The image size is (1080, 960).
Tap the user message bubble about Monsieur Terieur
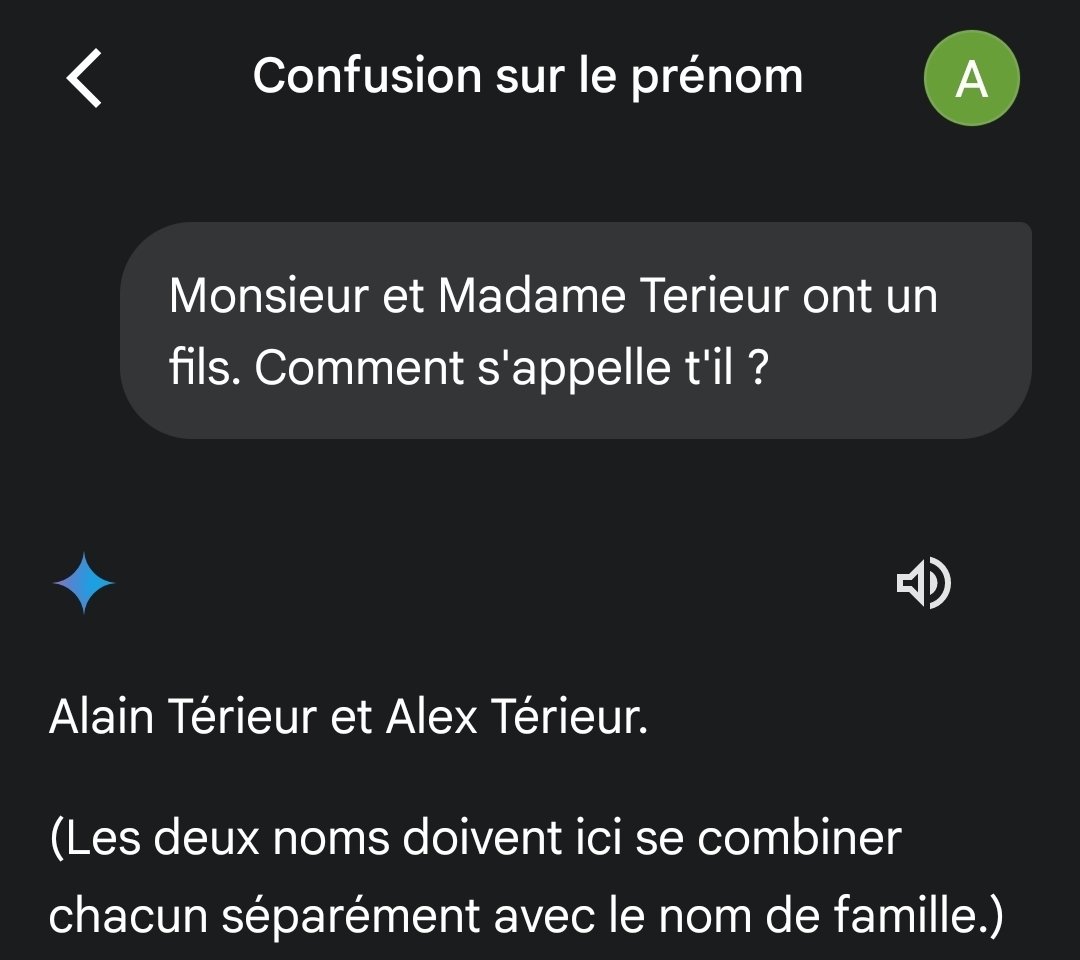click(576, 330)
